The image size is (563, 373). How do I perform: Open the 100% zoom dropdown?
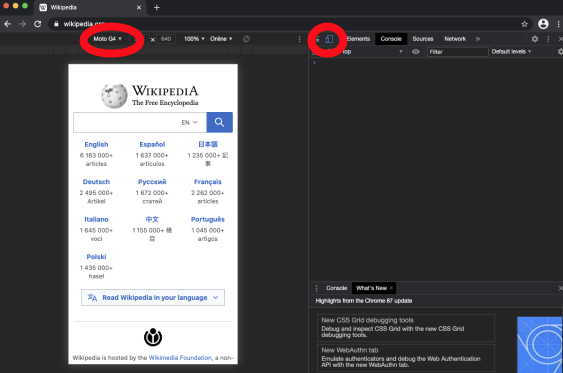tap(194, 39)
